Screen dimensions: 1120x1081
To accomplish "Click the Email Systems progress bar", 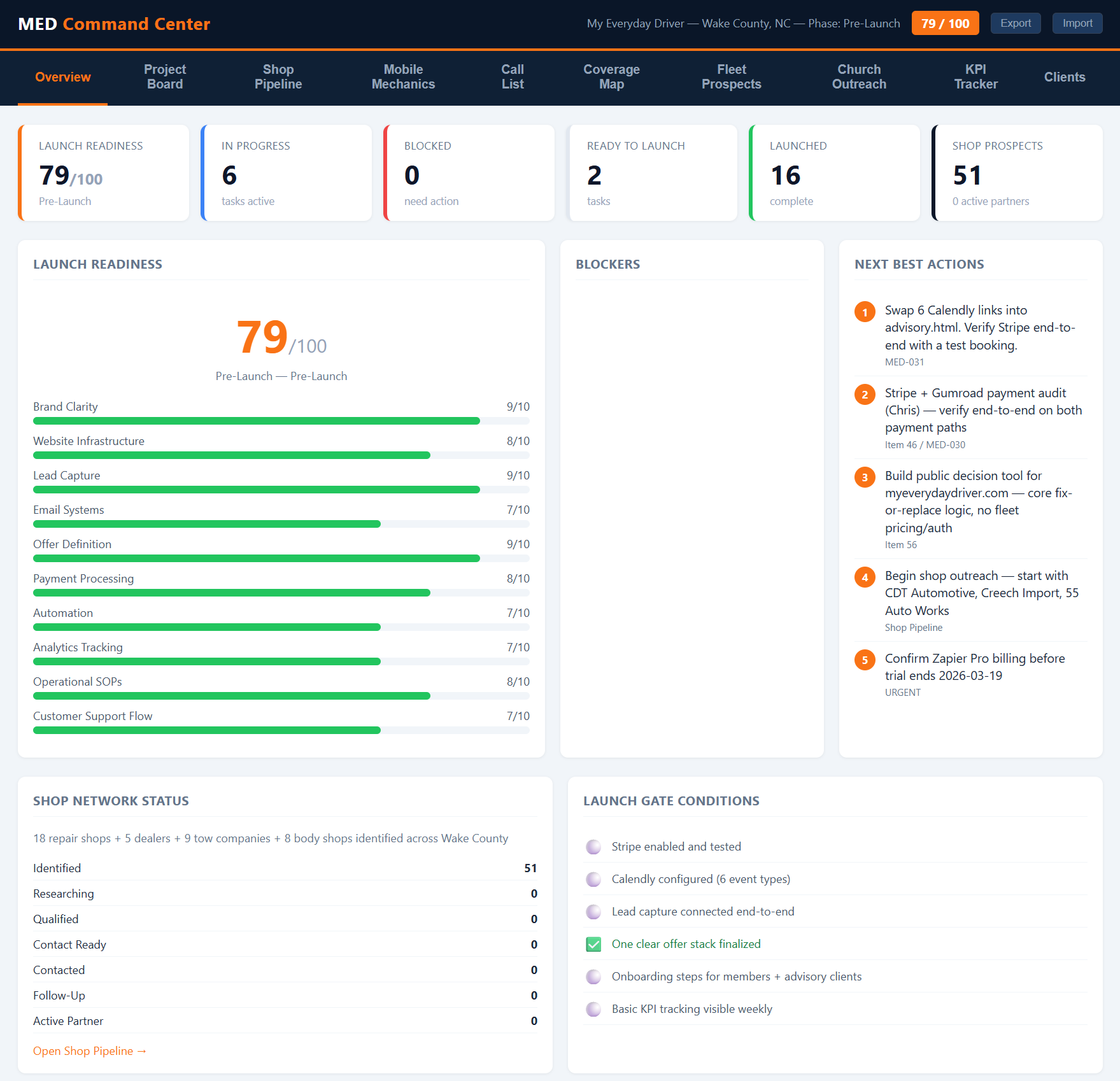I will (x=281, y=524).
